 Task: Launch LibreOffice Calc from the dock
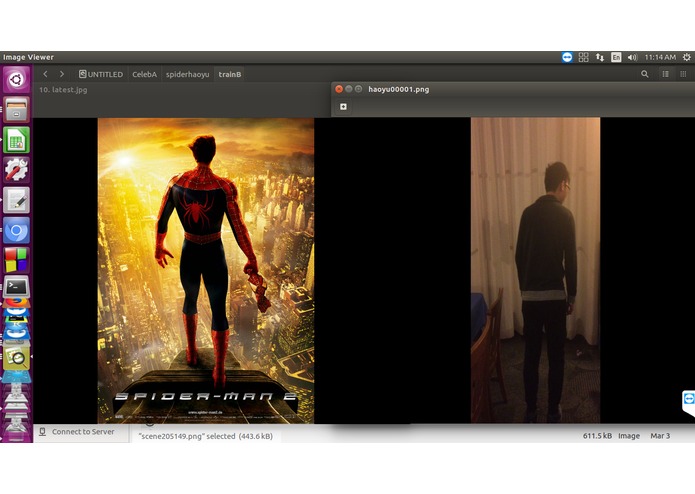(16, 140)
